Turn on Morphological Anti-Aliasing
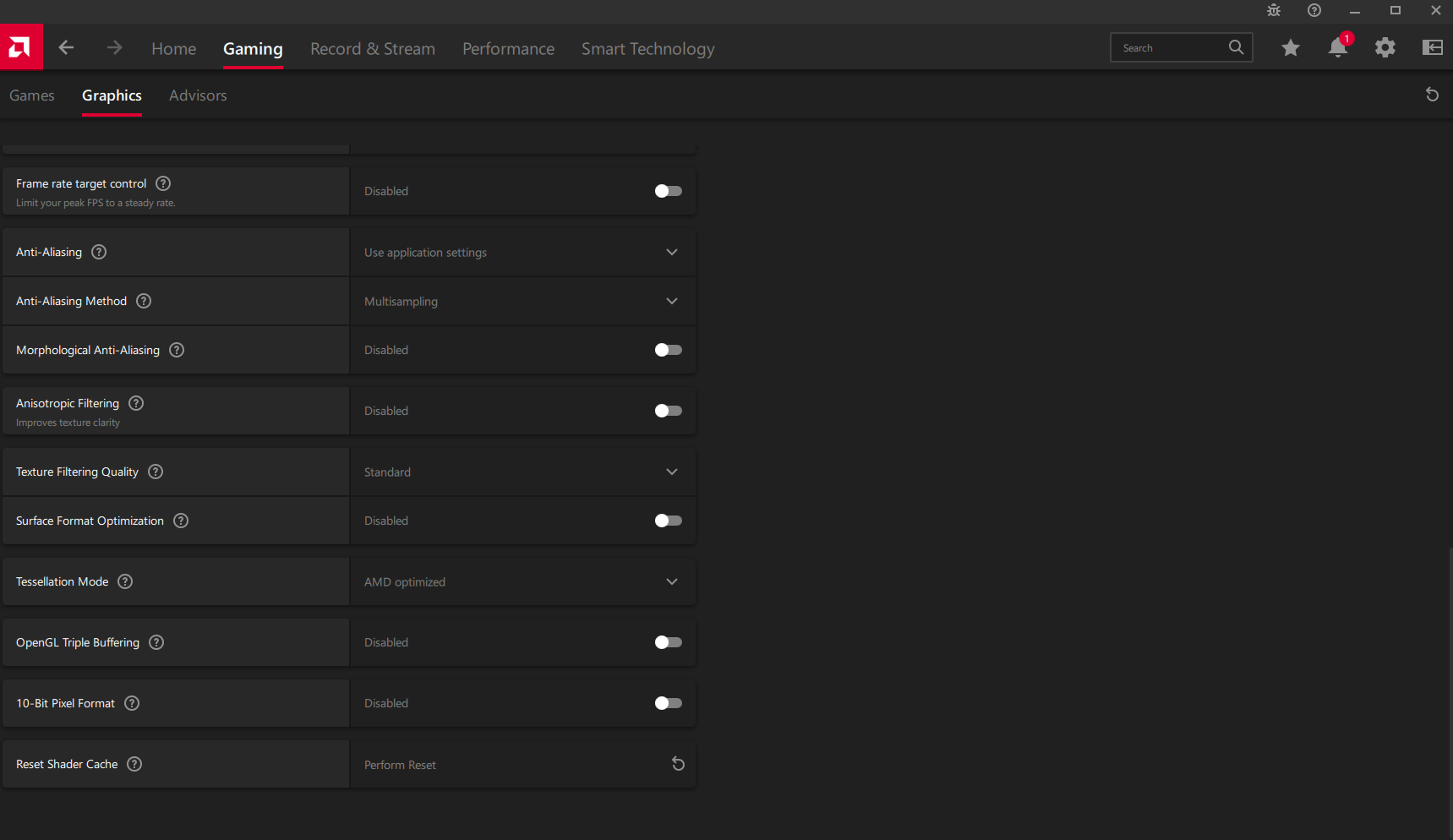Image resolution: width=1453 pixels, height=840 pixels. click(x=668, y=350)
